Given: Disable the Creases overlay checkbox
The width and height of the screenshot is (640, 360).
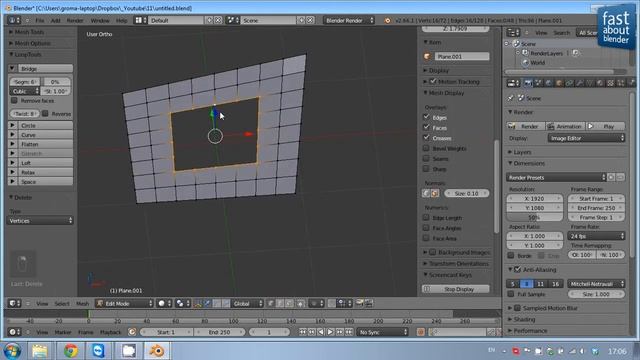Looking at the screenshot, I should click(x=427, y=138).
